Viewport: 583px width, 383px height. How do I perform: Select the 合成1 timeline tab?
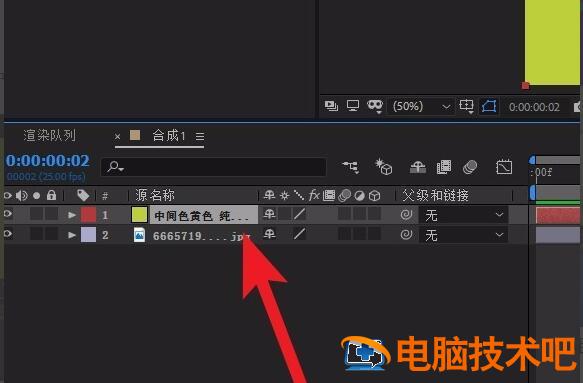click(168, 136)
